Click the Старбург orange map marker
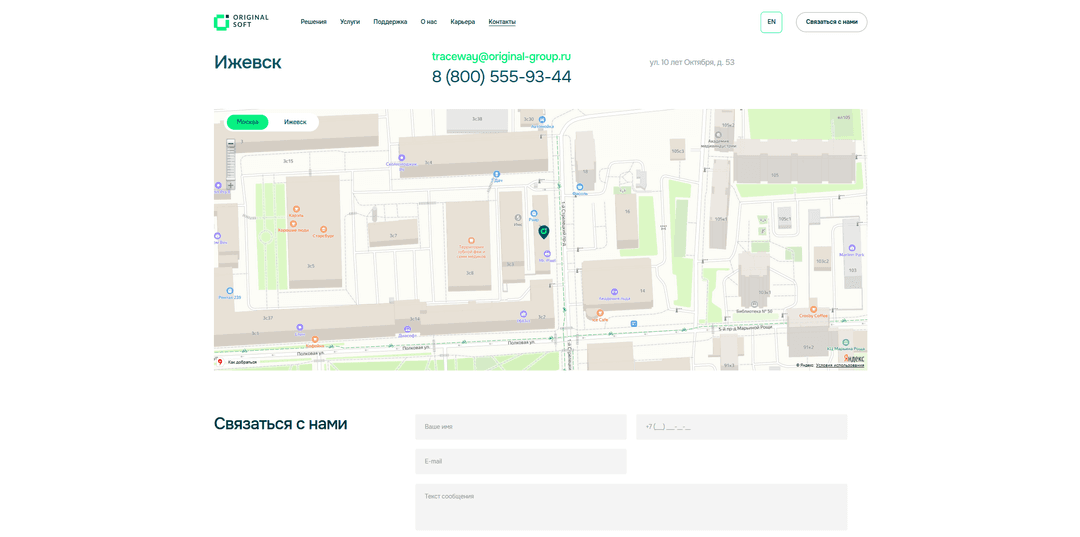Viewport: 1080px width, 537px height. tap(323, 229)
